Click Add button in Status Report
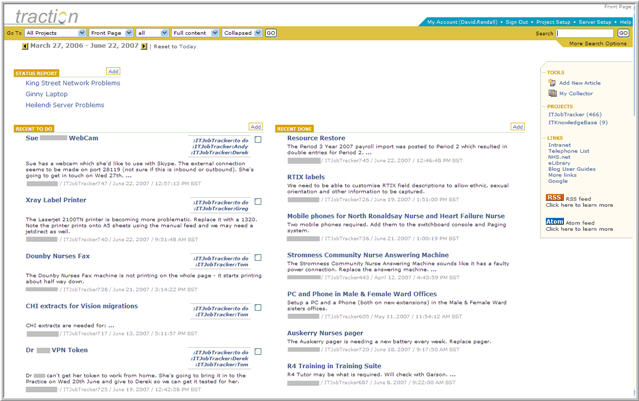Viewport: 639px width, 401px height. tap(112, 72)
